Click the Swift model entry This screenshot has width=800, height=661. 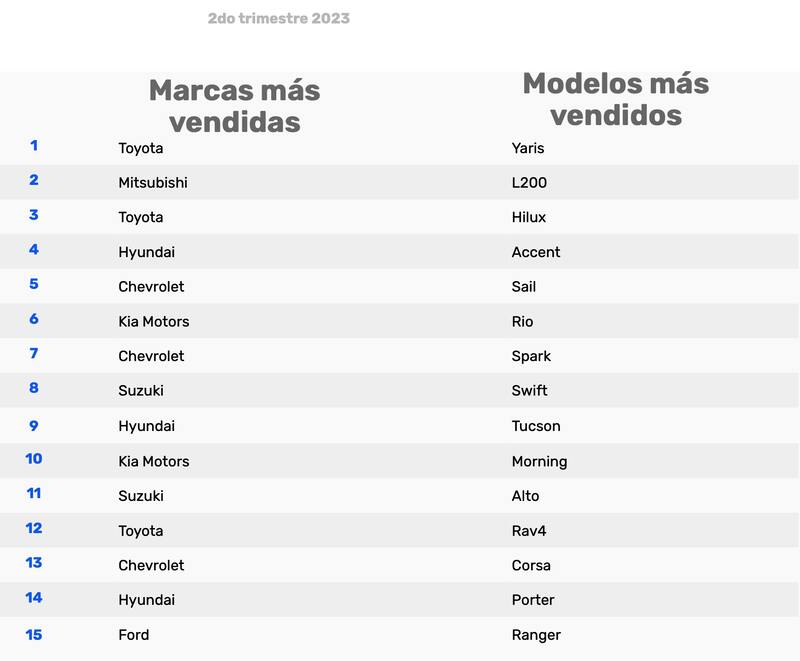point(530,391)
